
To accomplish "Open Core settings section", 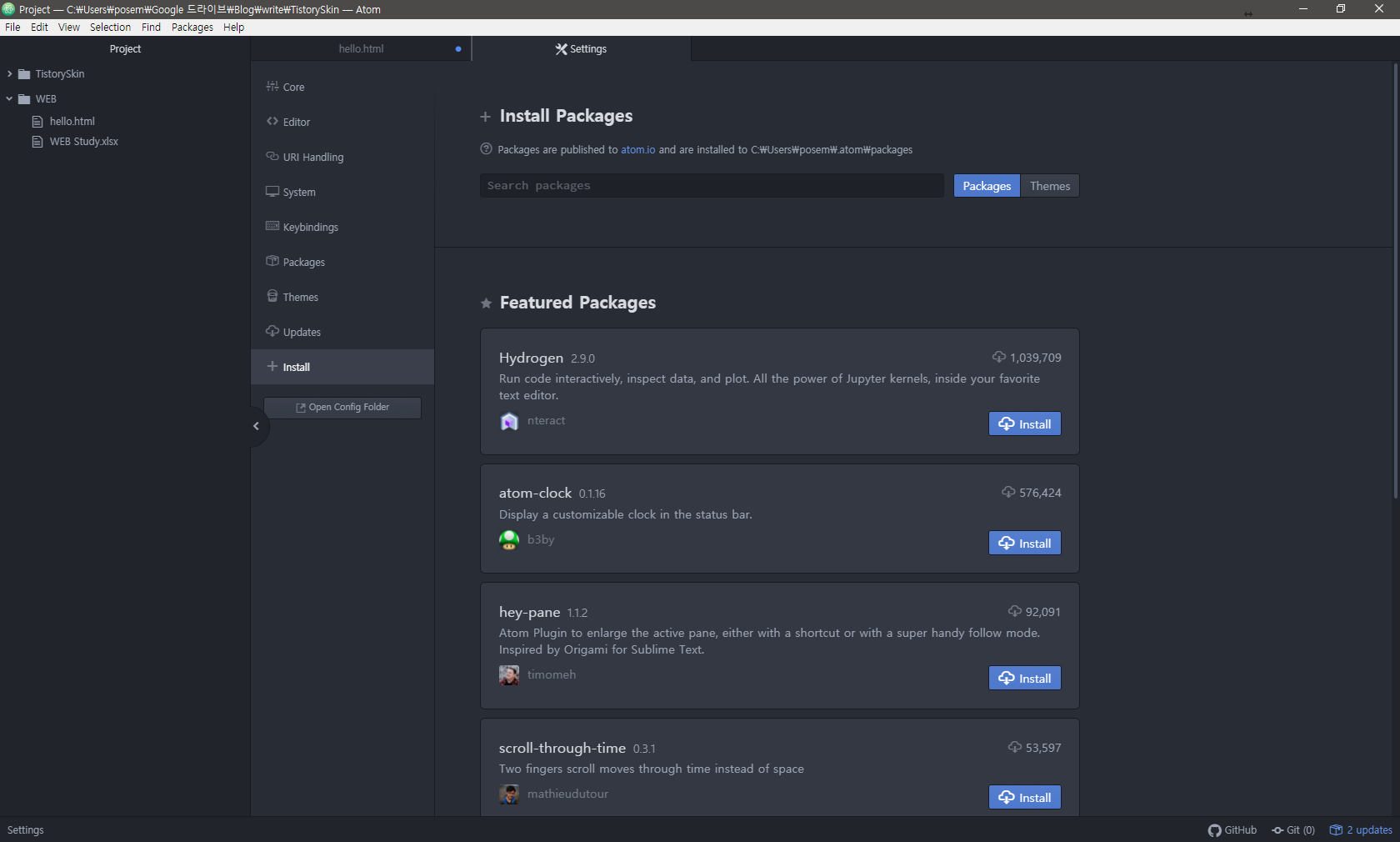I will click(x=342, y=87).
